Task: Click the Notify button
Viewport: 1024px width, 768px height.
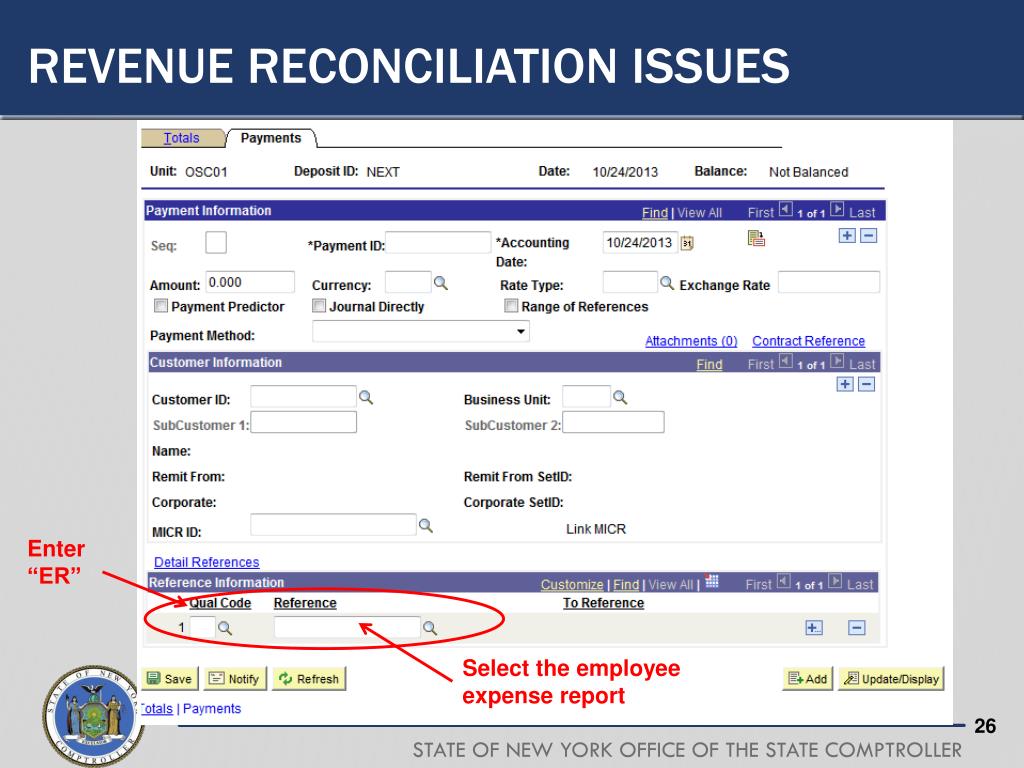Action: click(235, 679)
